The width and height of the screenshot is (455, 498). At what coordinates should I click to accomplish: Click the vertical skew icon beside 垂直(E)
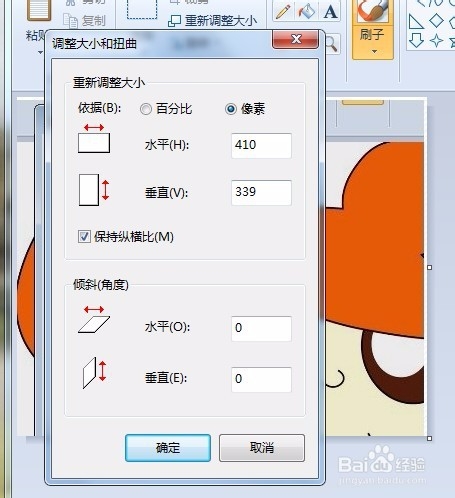click(95, 373)
